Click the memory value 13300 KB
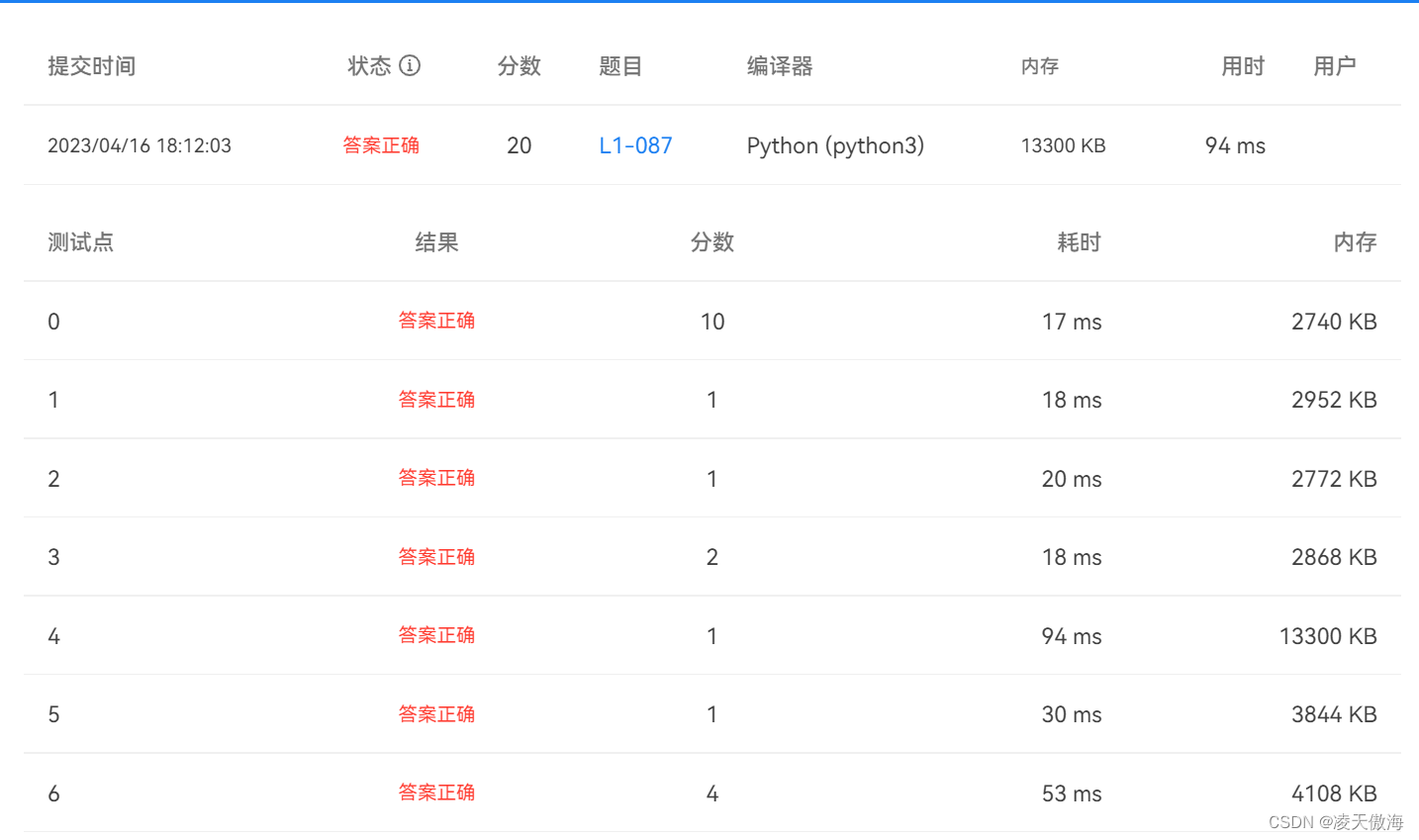This screenshot has width=1419, height=840. coord(1063,144)
